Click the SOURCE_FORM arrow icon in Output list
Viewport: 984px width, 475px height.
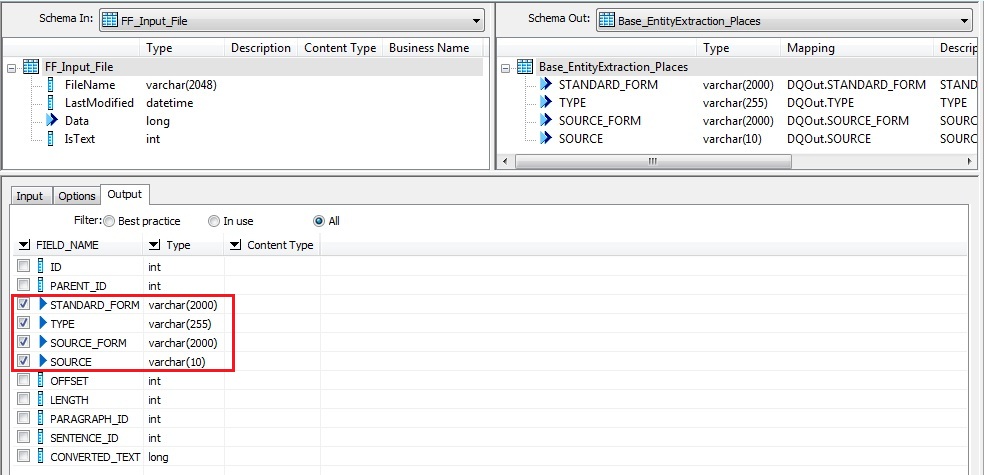pos(43,343)
